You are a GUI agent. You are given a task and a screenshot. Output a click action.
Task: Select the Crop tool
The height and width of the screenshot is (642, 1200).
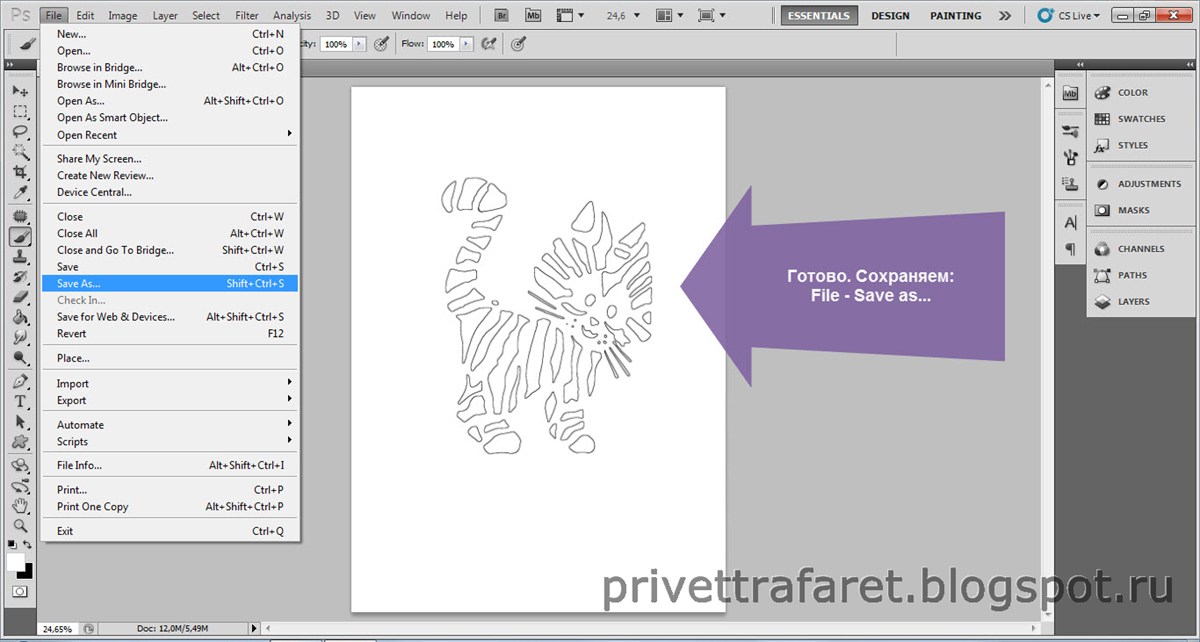20,173
